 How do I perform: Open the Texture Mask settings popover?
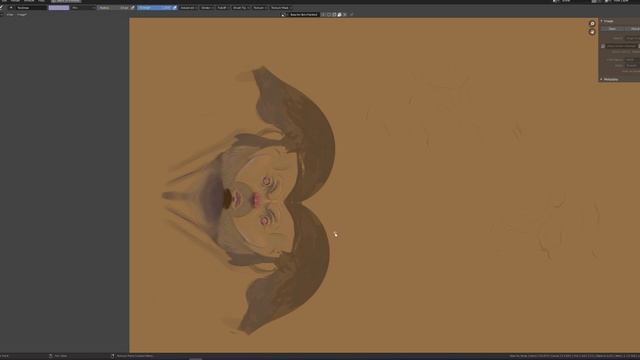(x=281, y=8)
